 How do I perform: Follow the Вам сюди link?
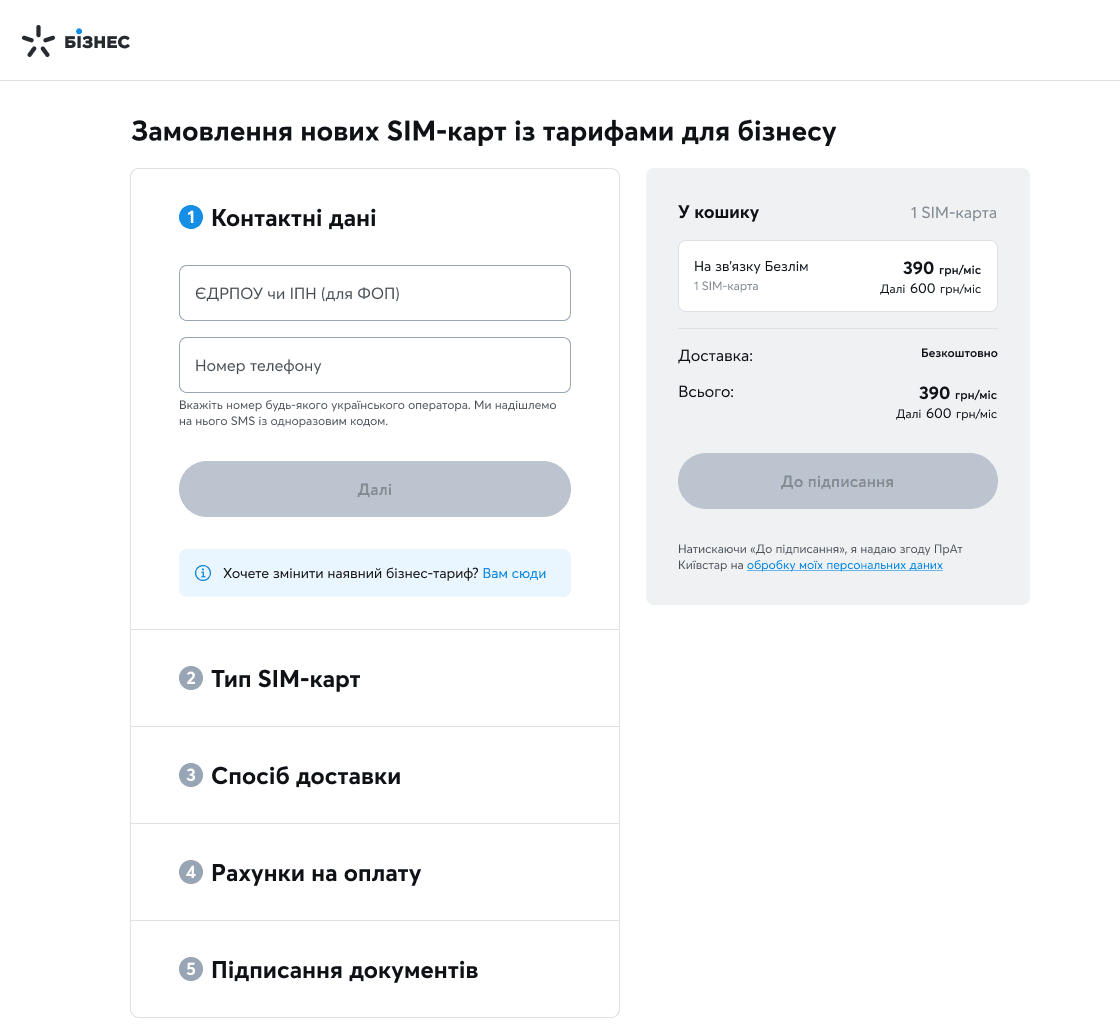[x=514, y=573]
